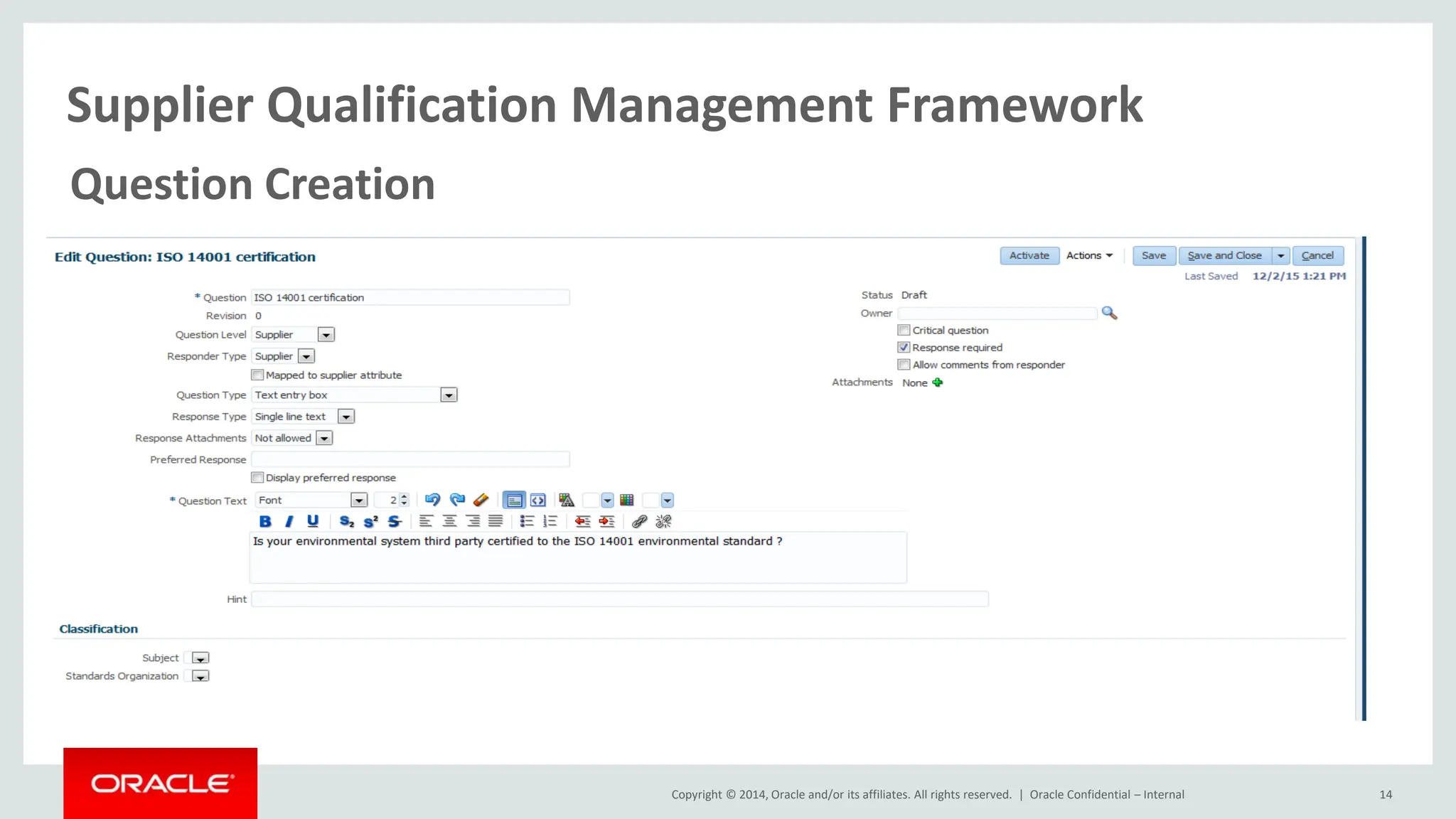Click inside the question text editor
The height and width of the screenshot is (819, 1456).
(578, 558)
